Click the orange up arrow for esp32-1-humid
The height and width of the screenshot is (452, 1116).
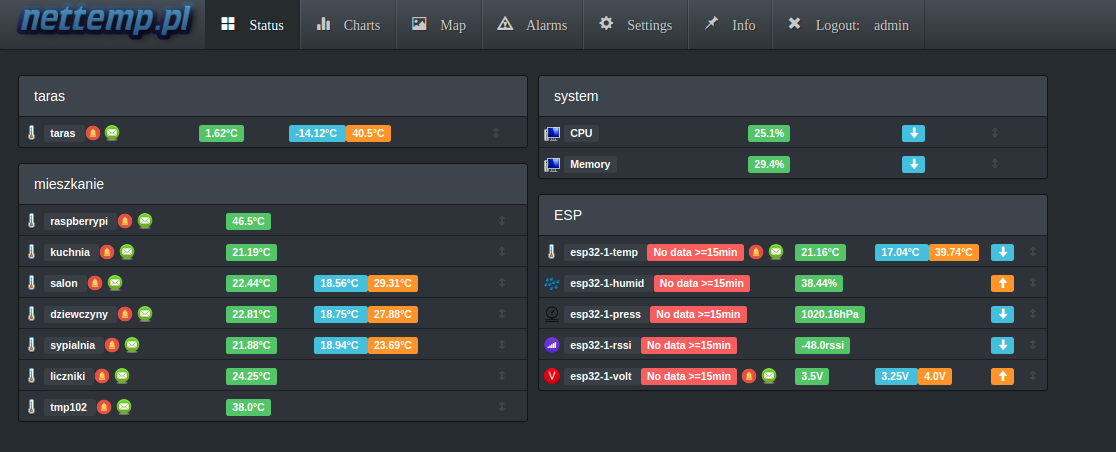[x=1002, y=283]
